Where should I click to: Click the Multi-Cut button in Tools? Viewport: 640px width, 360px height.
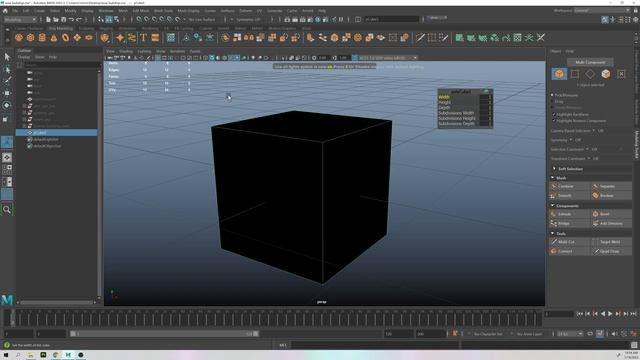click(569, 242)
